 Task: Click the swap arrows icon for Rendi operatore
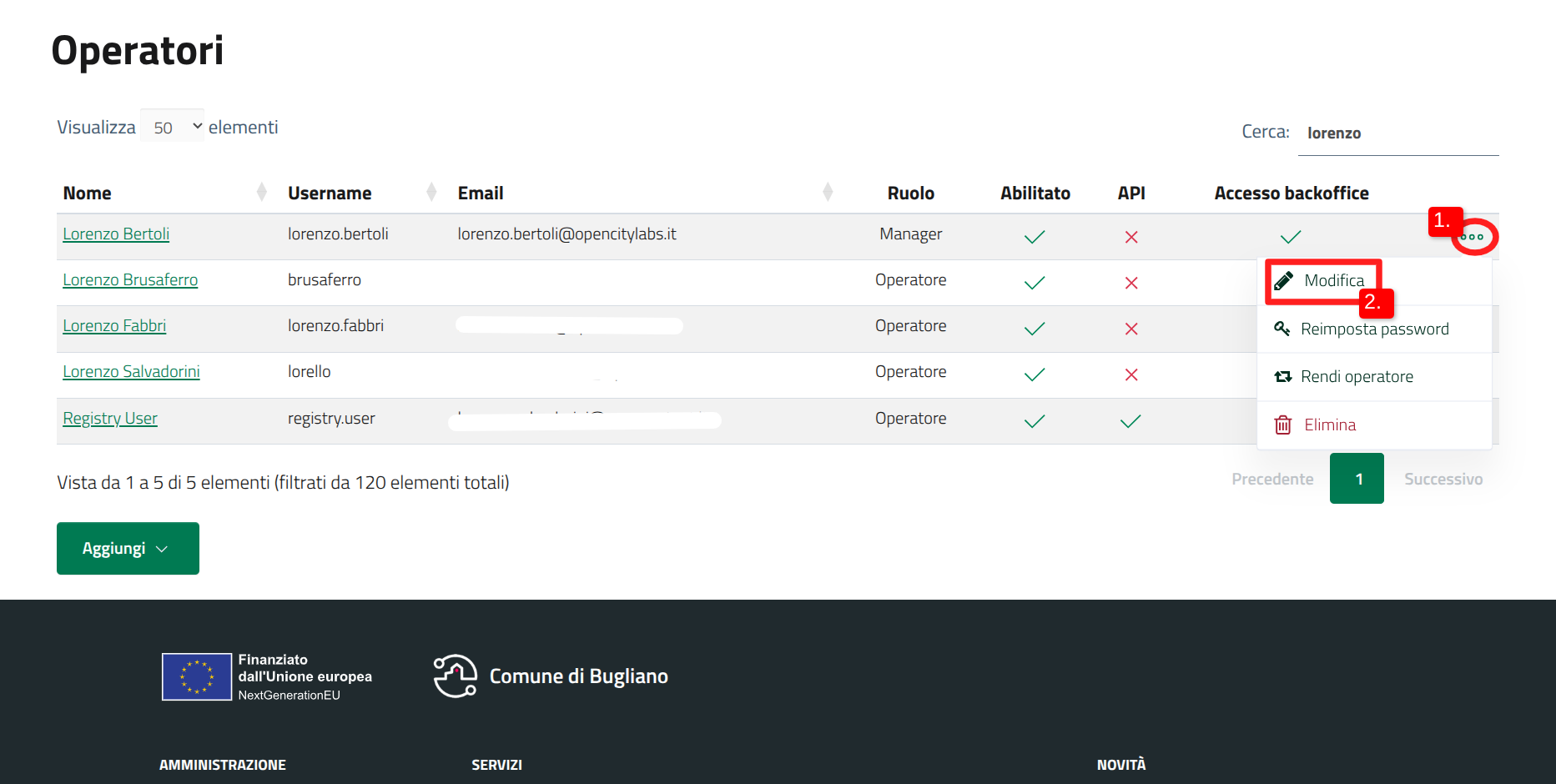[x=1283, y=377]
